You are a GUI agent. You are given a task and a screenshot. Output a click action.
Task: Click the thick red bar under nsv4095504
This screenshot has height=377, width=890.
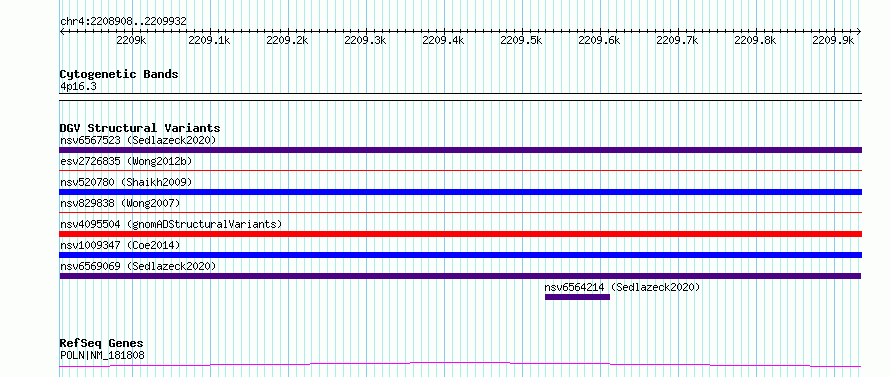[460, 234]
